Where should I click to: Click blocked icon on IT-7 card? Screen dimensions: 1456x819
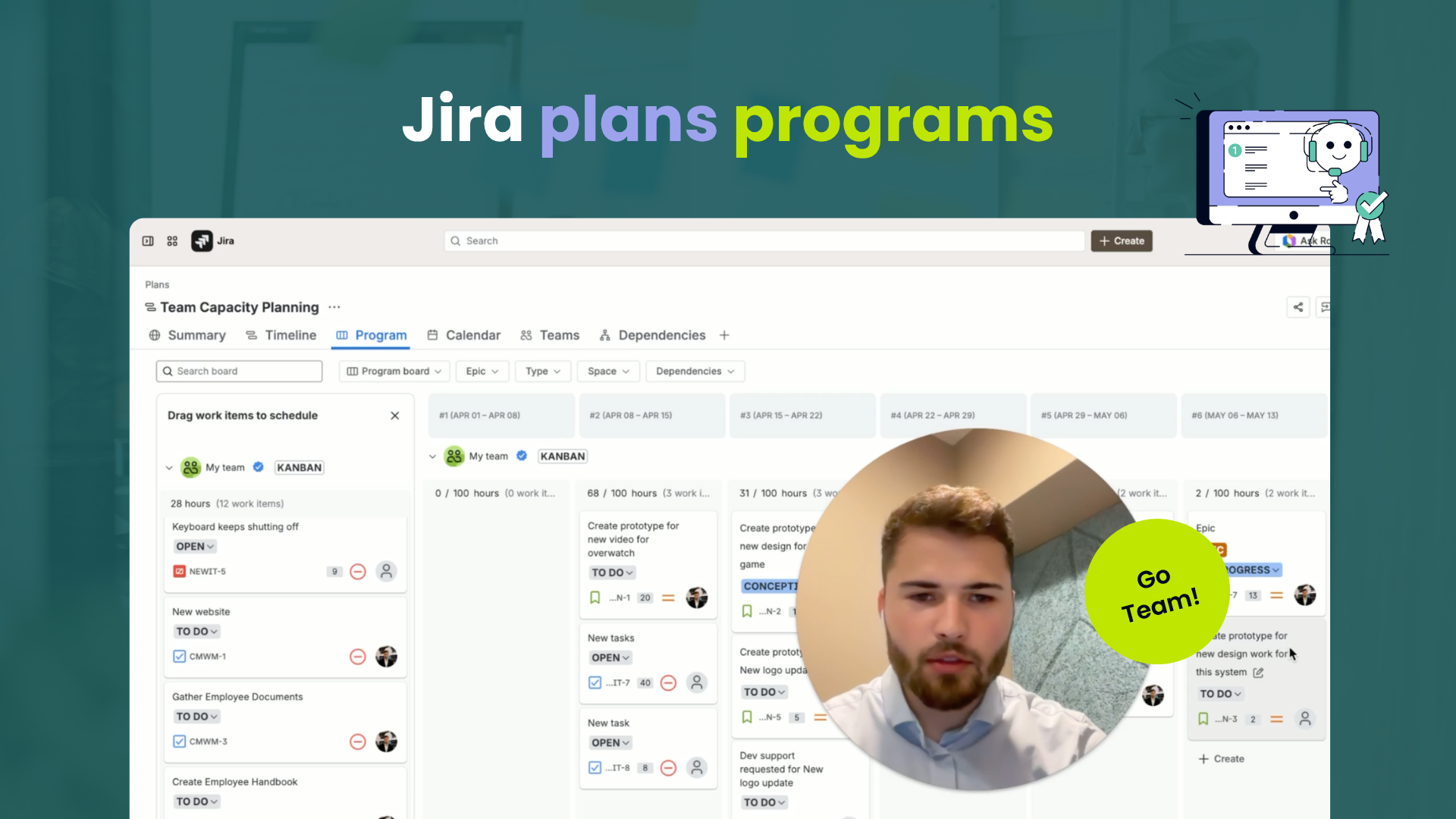click(668, 683)
